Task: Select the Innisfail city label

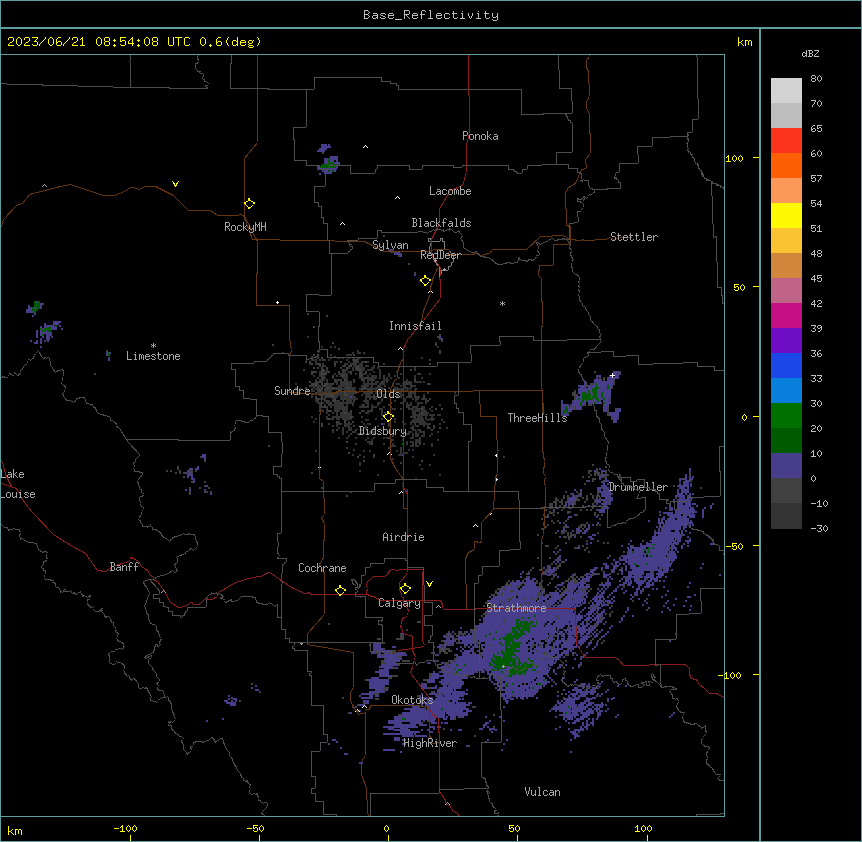Action: [415, 326]
